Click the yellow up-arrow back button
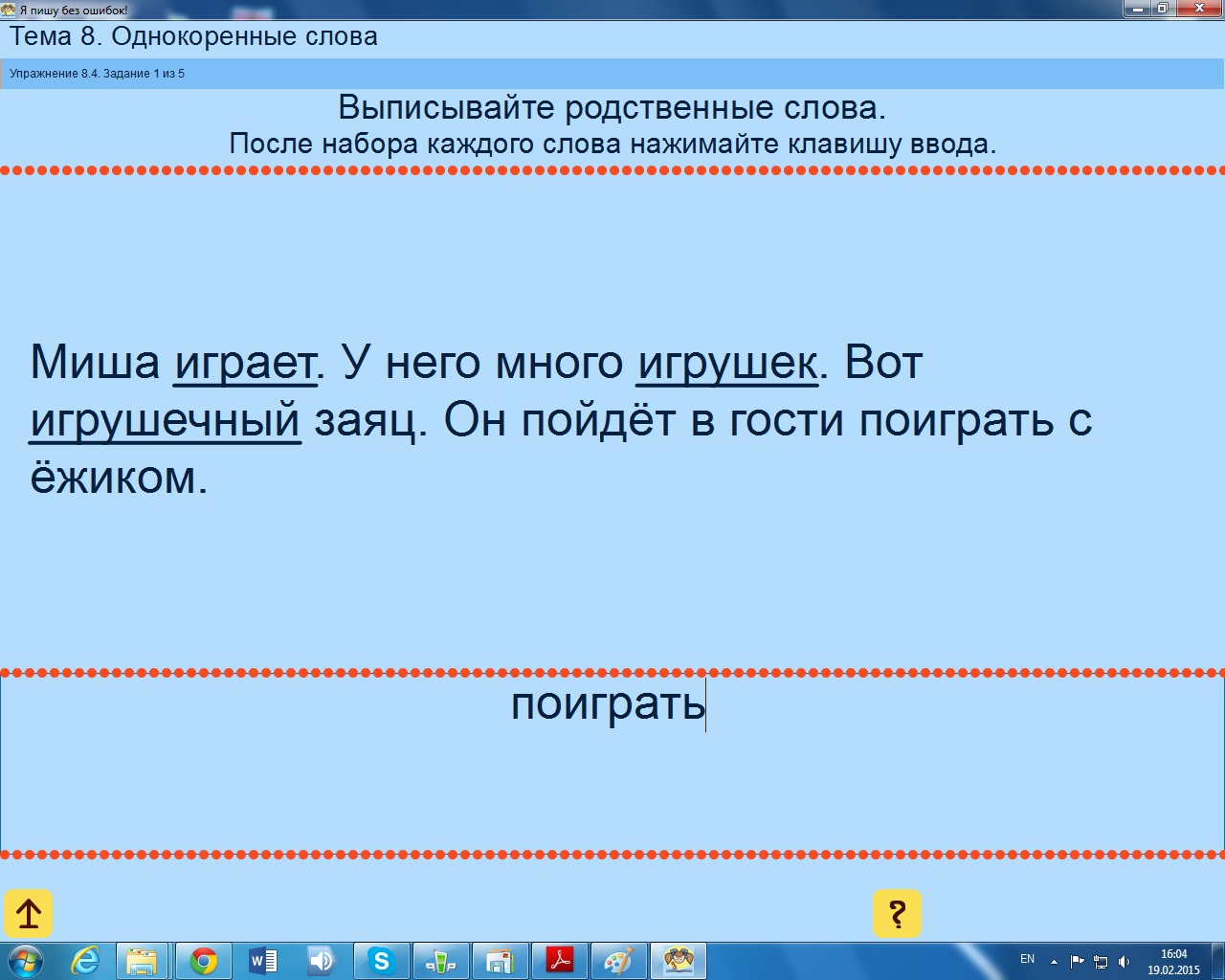The image size is (1225, 980). click(x=29, y=914)
